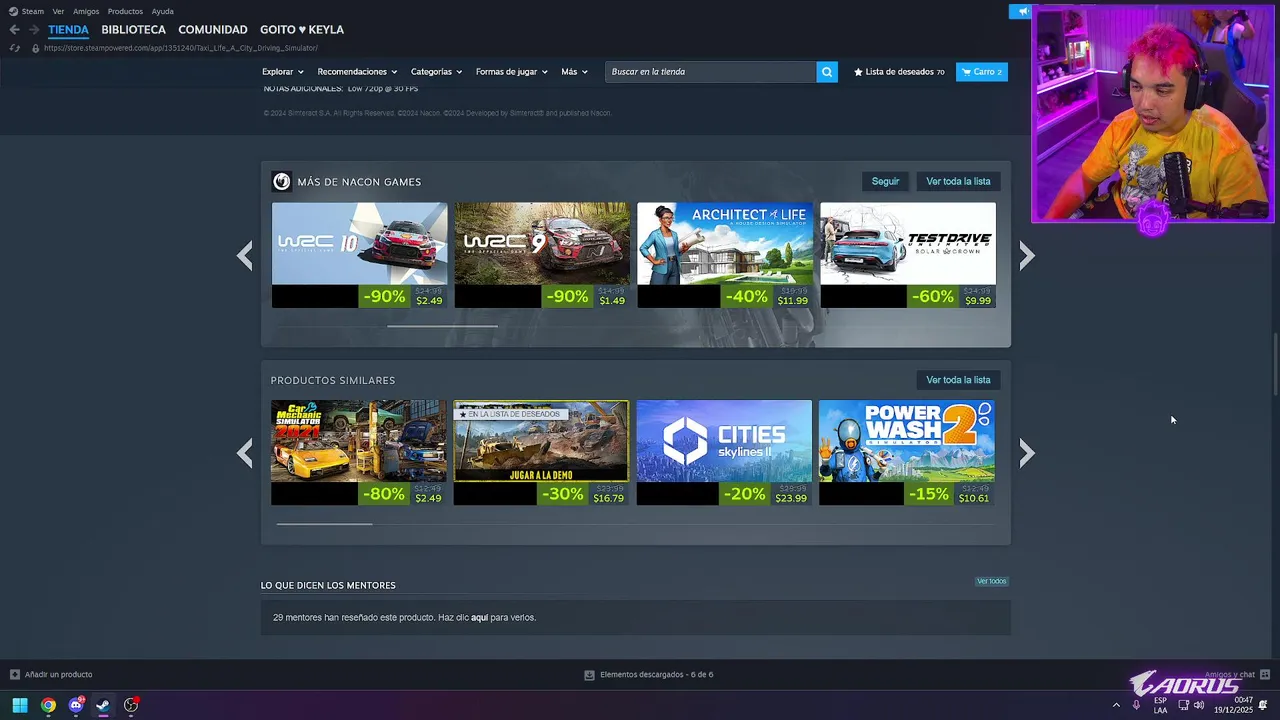The width and height of the screenshot is (1280, 720).
Task: Go forward using the browser forward arrow
Action: (x=34, y=30)
